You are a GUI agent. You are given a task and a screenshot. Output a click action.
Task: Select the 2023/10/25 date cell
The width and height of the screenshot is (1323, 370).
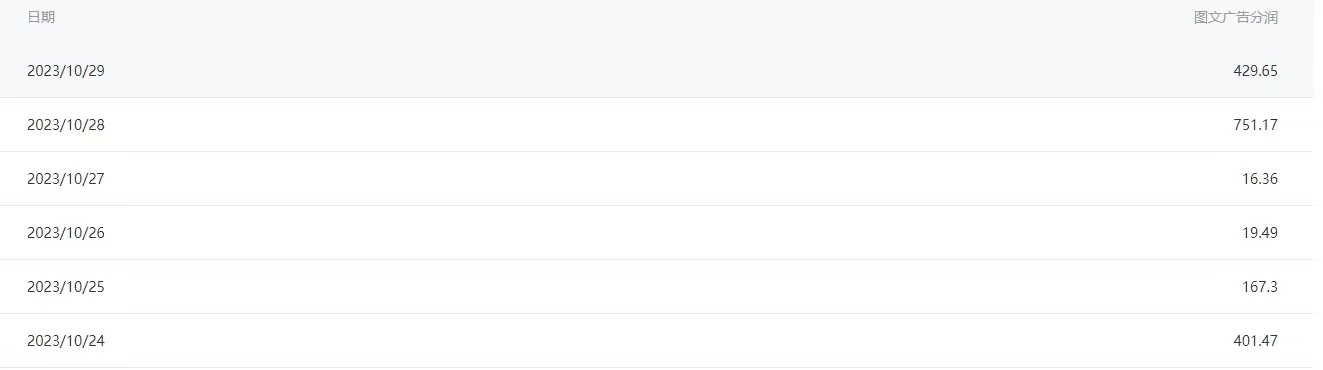point(66,287)
